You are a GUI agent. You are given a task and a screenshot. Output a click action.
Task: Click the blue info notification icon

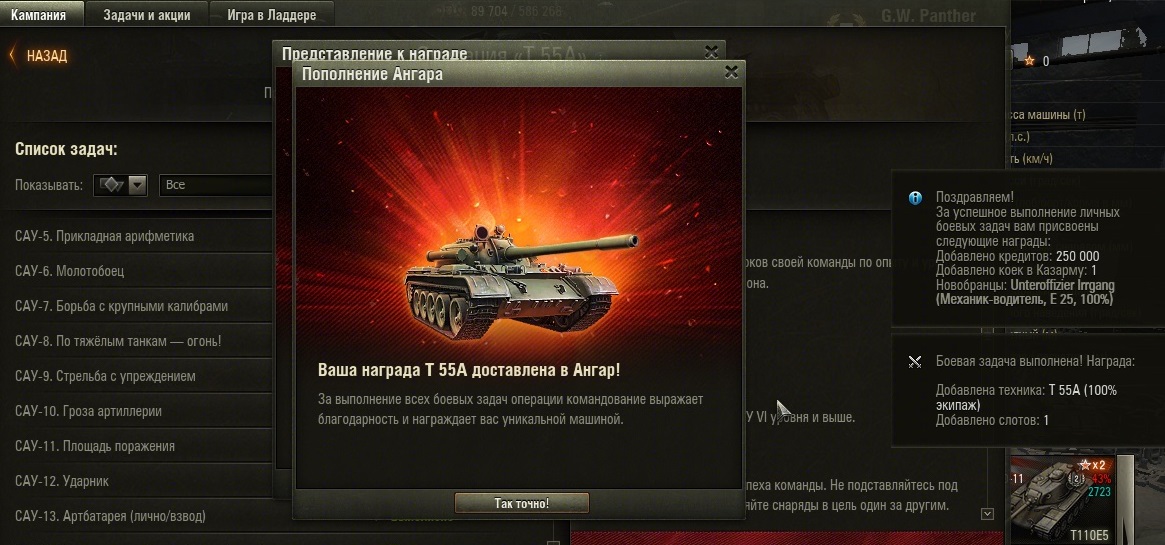[915, 198]
